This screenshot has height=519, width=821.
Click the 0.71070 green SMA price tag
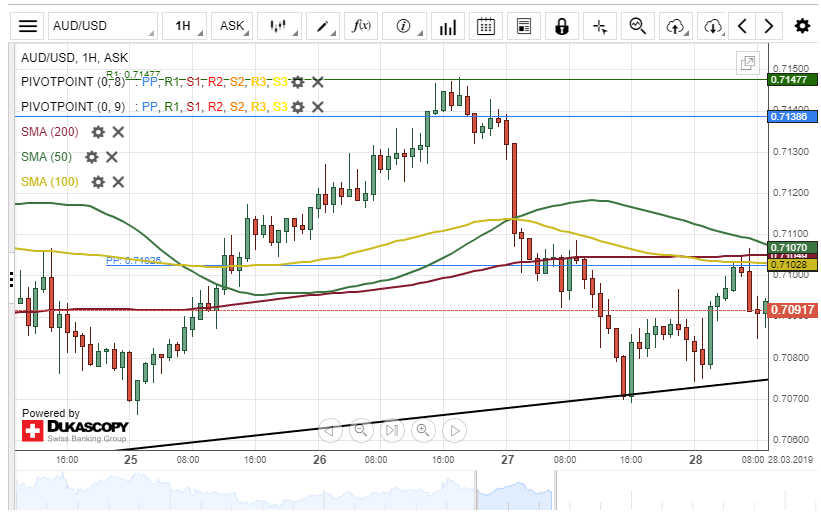click(x=792, y=247)
